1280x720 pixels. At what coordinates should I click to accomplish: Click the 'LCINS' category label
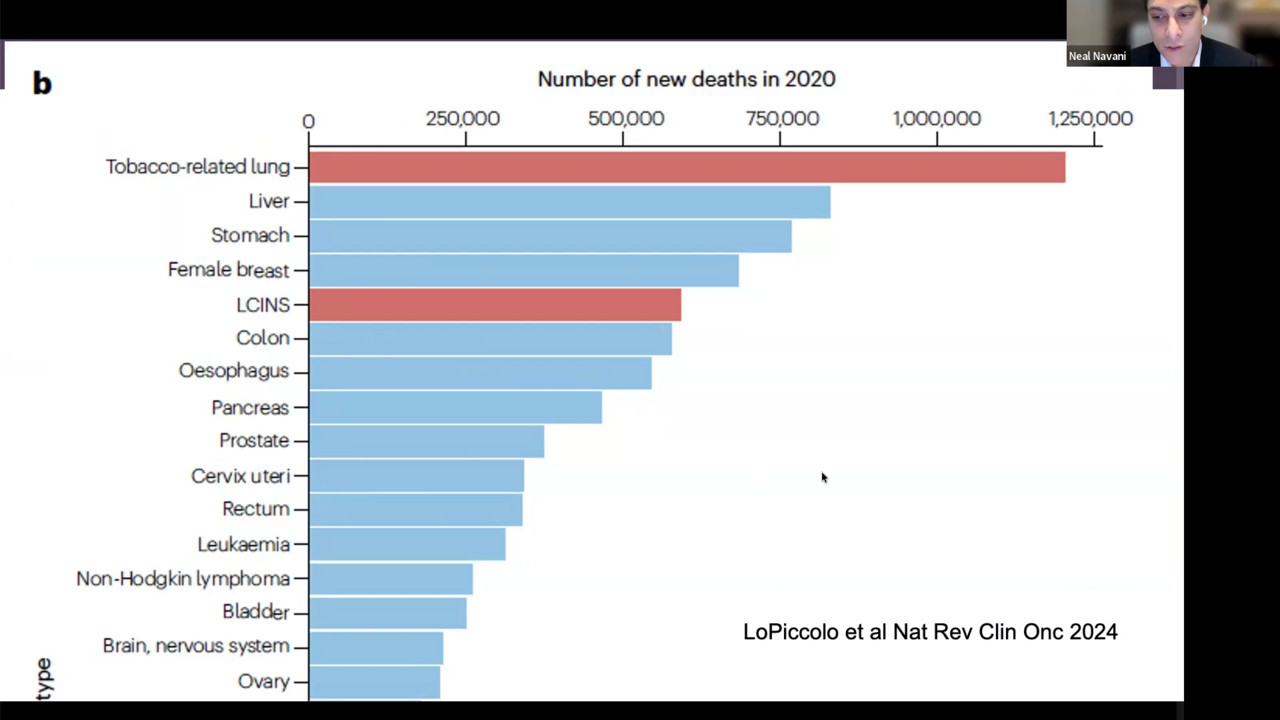click(263, 305)
